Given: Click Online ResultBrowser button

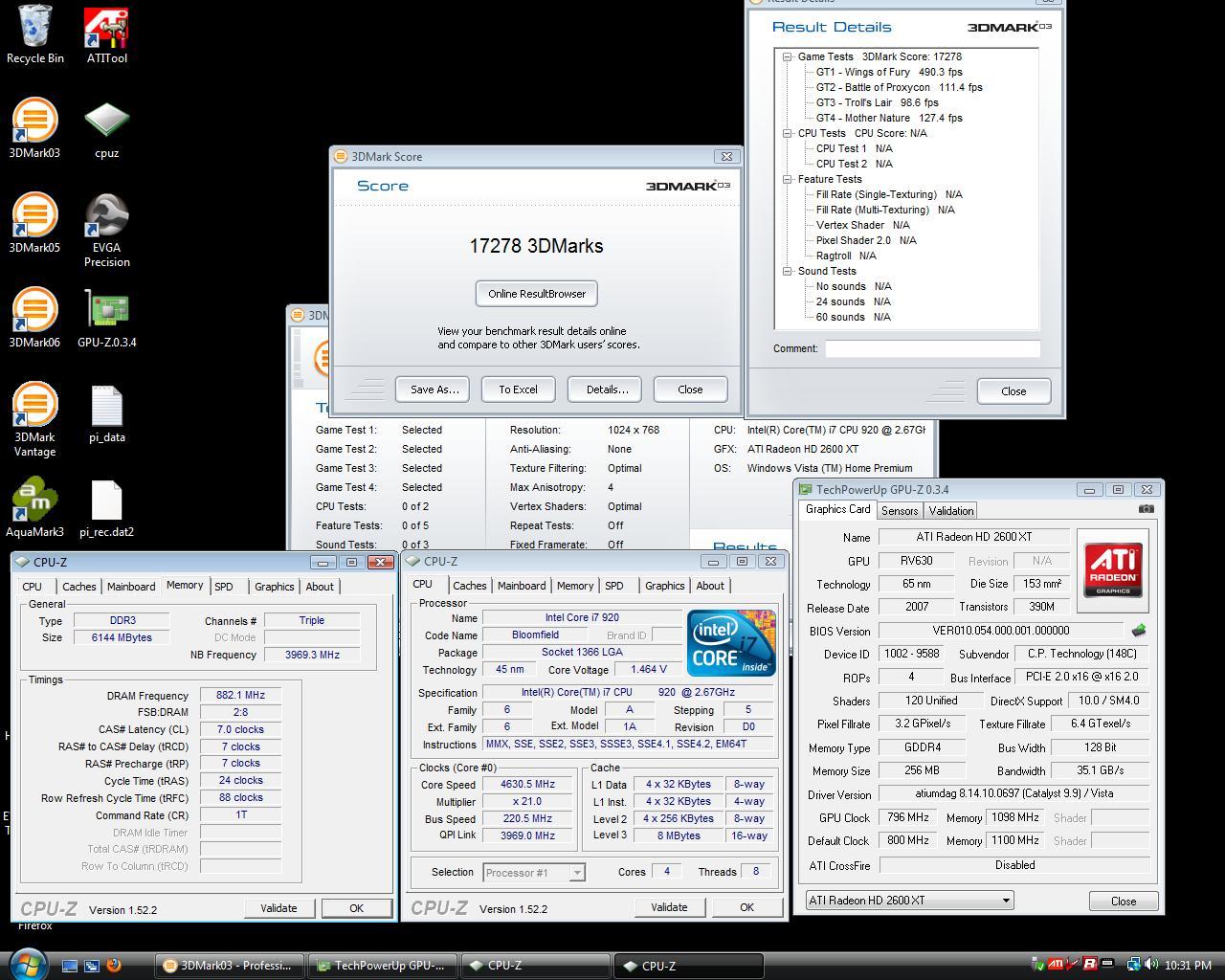Looking at the screenshot, I should coord(537,294).
